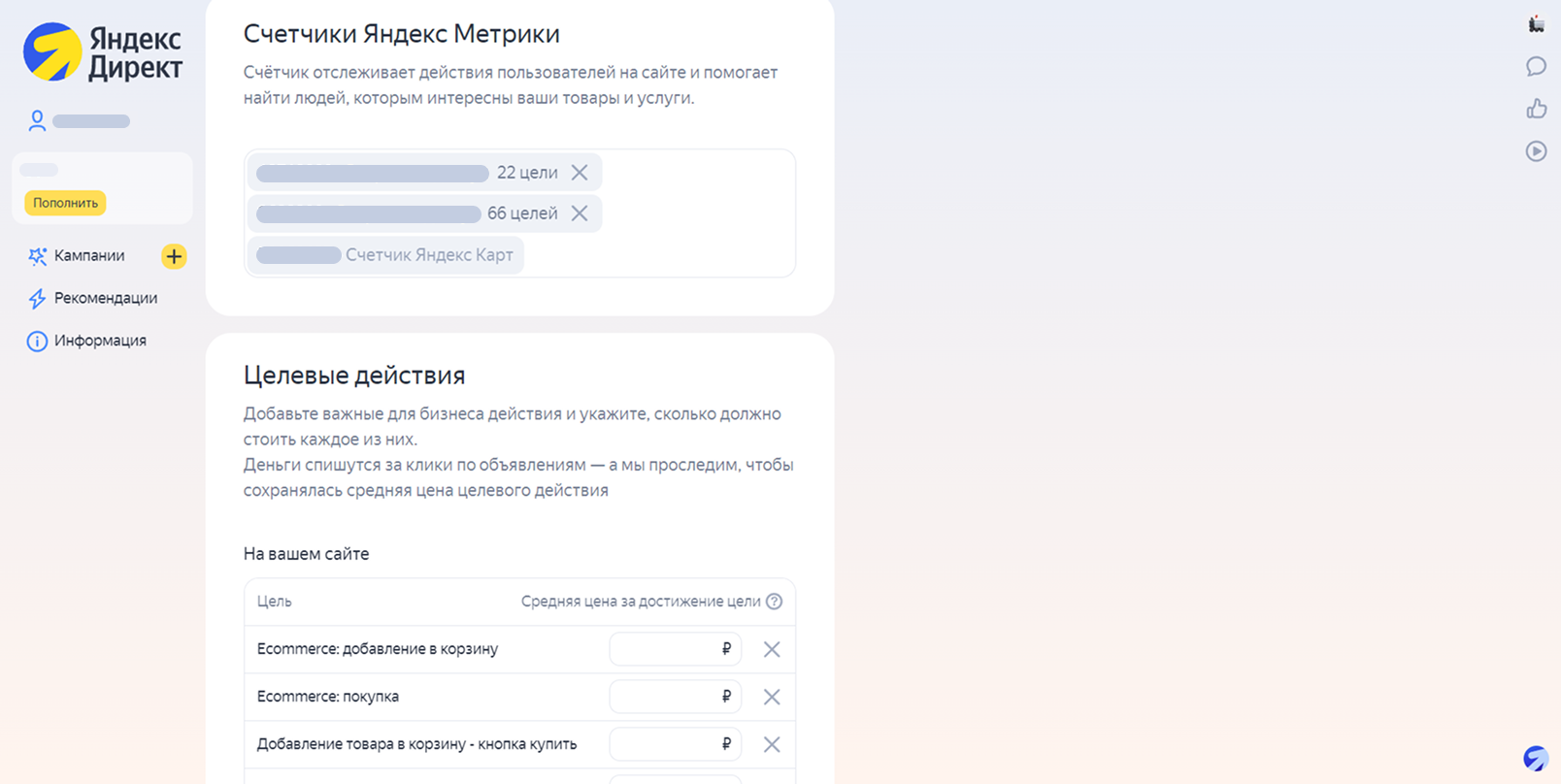Click the play video icon in sidebar
Screen dimensions: 1561x784
1536,151
